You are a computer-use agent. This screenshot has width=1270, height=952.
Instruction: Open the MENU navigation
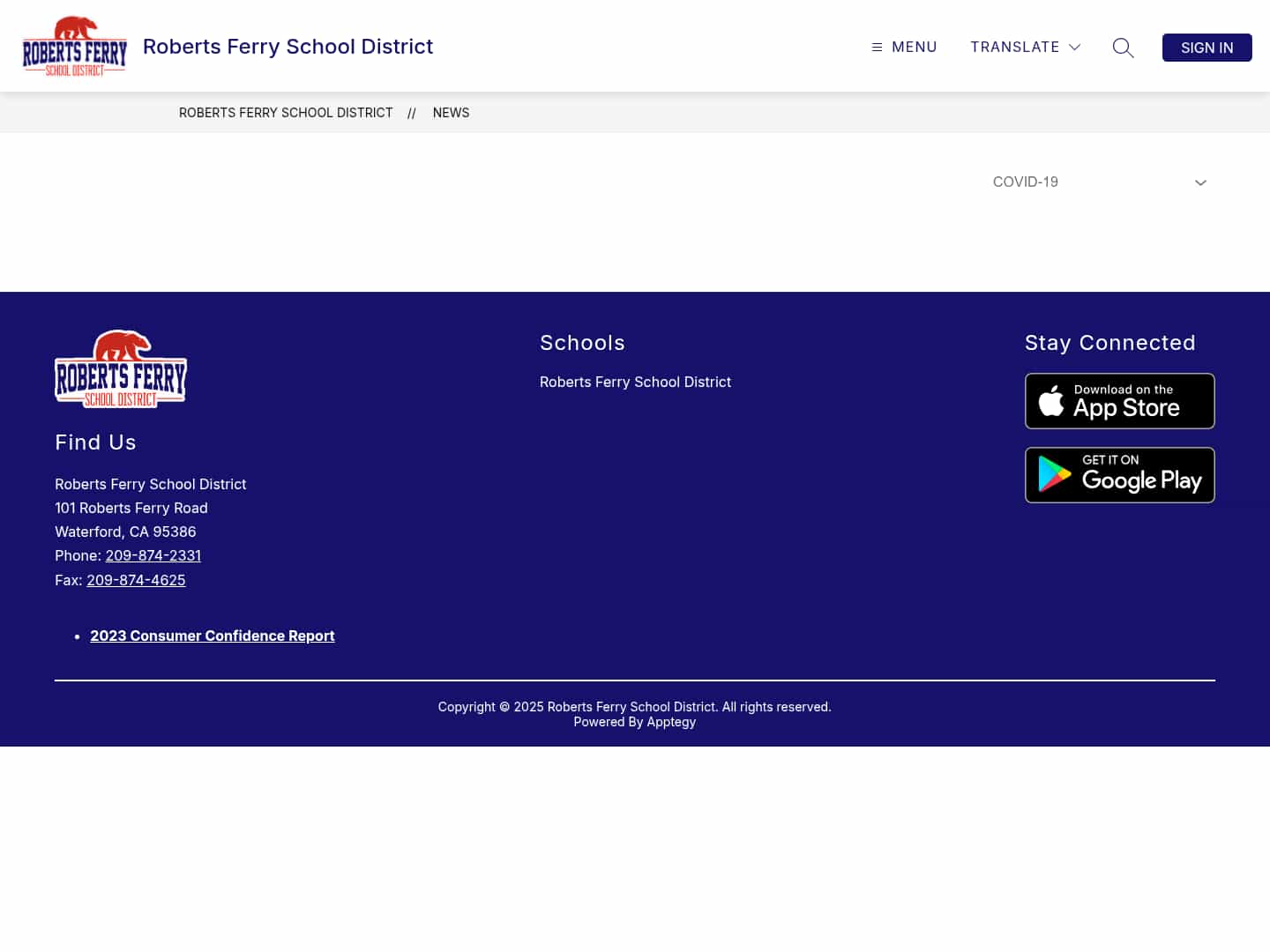[904, 47]
